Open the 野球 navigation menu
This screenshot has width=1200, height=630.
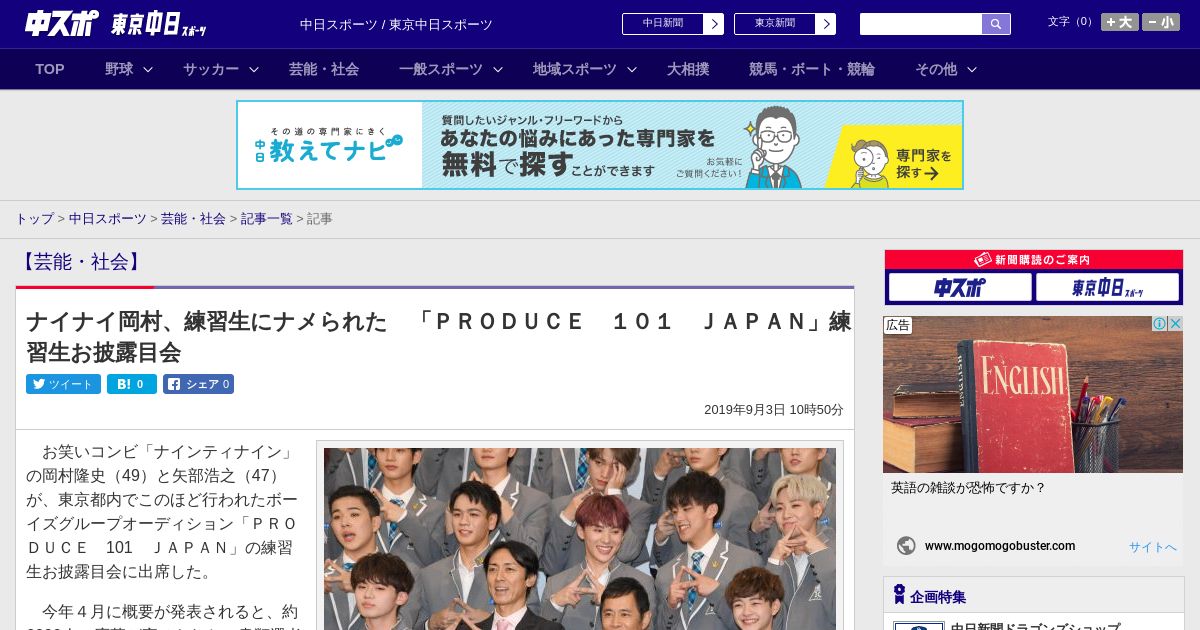pyautogui.click(x=119, y=69)
